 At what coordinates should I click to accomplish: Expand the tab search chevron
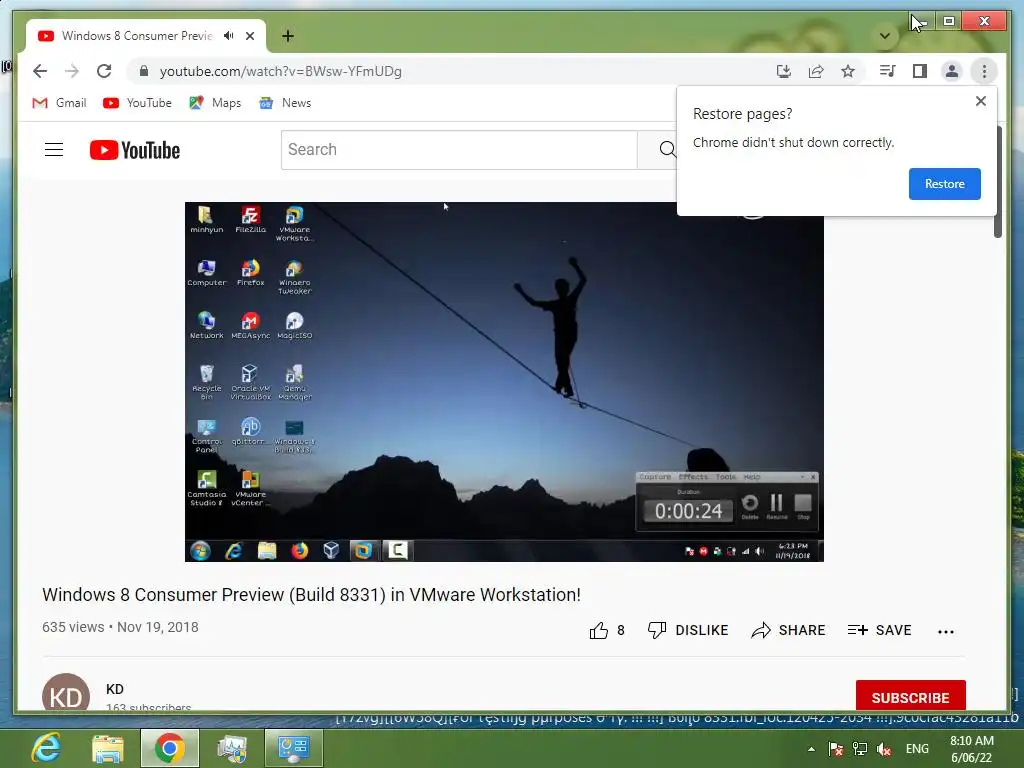pyautogui.click(x=885, y=36)
